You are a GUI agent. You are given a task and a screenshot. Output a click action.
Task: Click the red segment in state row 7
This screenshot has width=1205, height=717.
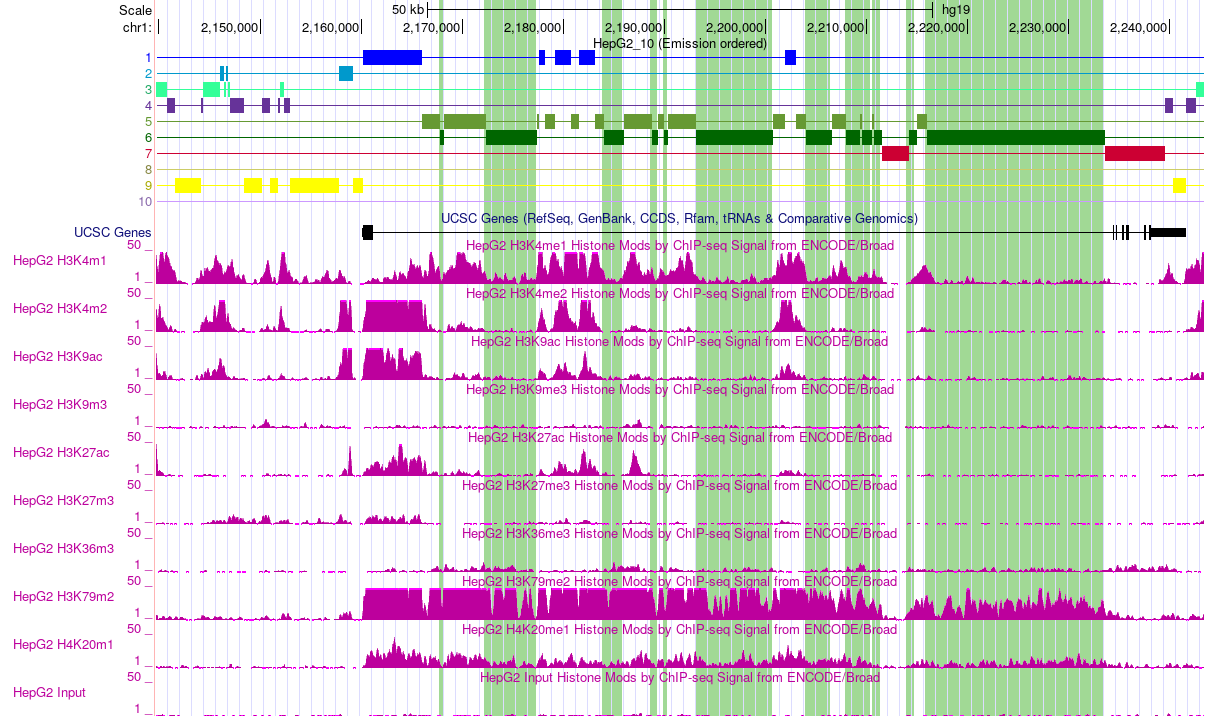[895, 153]
